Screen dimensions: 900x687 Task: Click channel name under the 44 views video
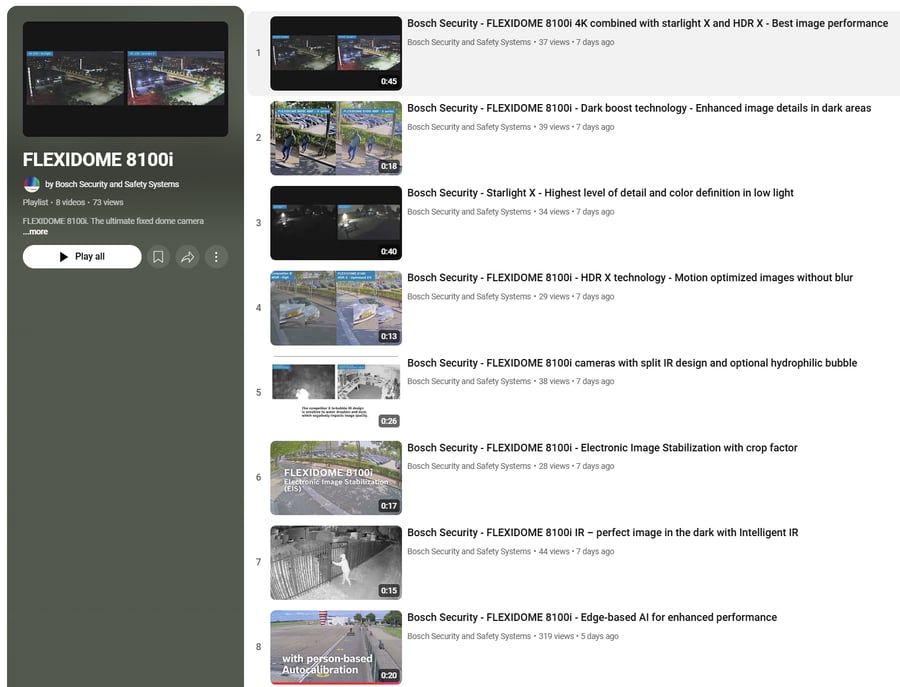[469, 552]
